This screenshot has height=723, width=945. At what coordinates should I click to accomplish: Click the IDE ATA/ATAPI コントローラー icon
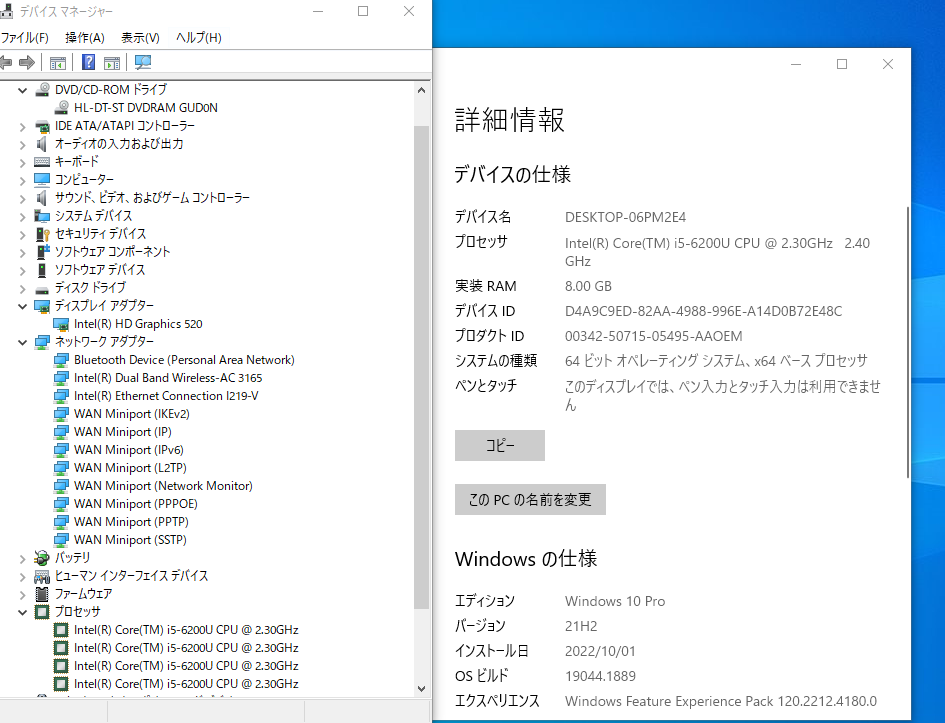[42, 126]
